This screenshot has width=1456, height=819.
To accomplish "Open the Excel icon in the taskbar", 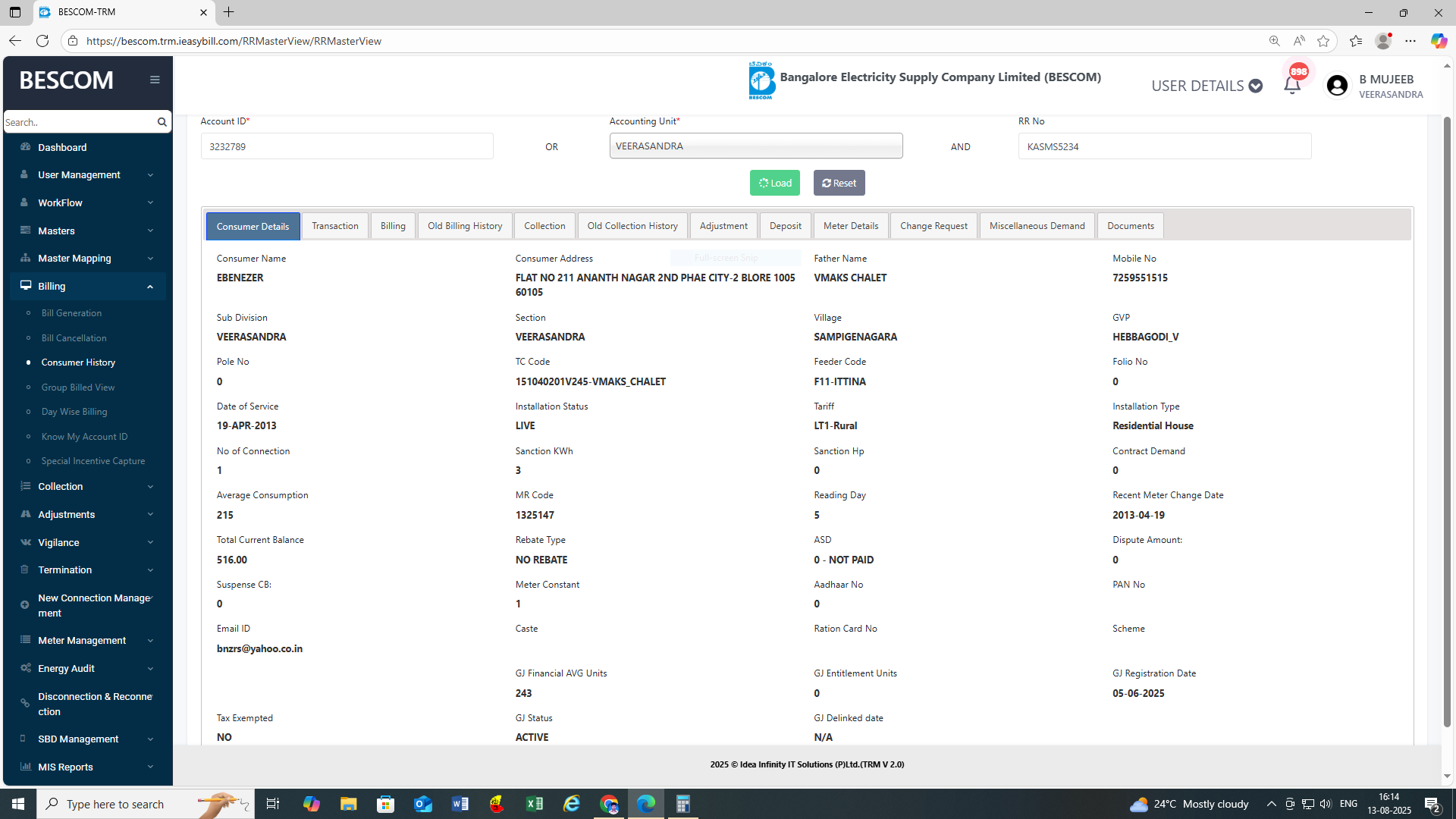I will [535, 804].
